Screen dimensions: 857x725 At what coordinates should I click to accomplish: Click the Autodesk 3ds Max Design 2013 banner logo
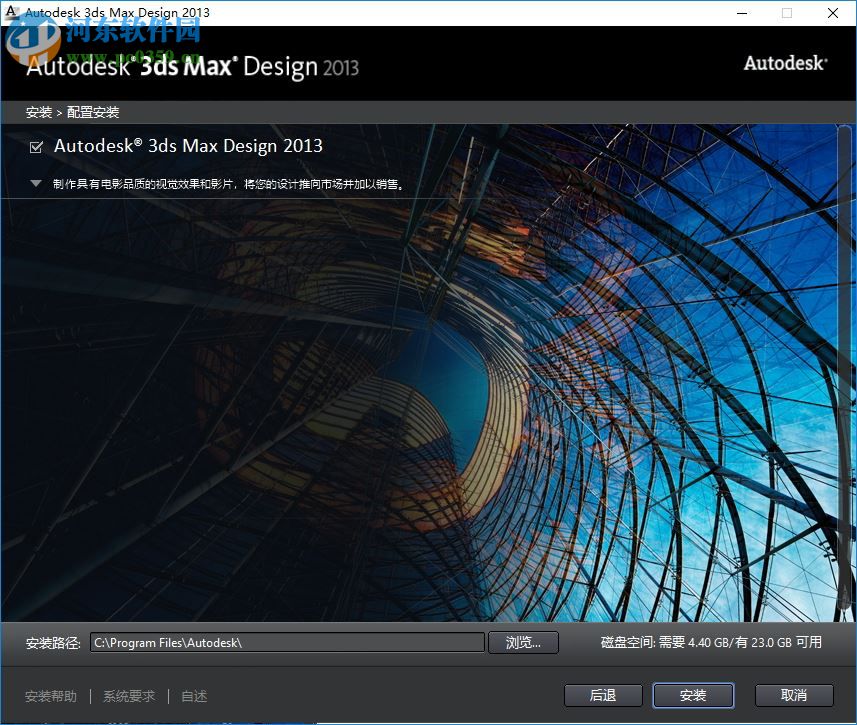[x=195, y=66]
